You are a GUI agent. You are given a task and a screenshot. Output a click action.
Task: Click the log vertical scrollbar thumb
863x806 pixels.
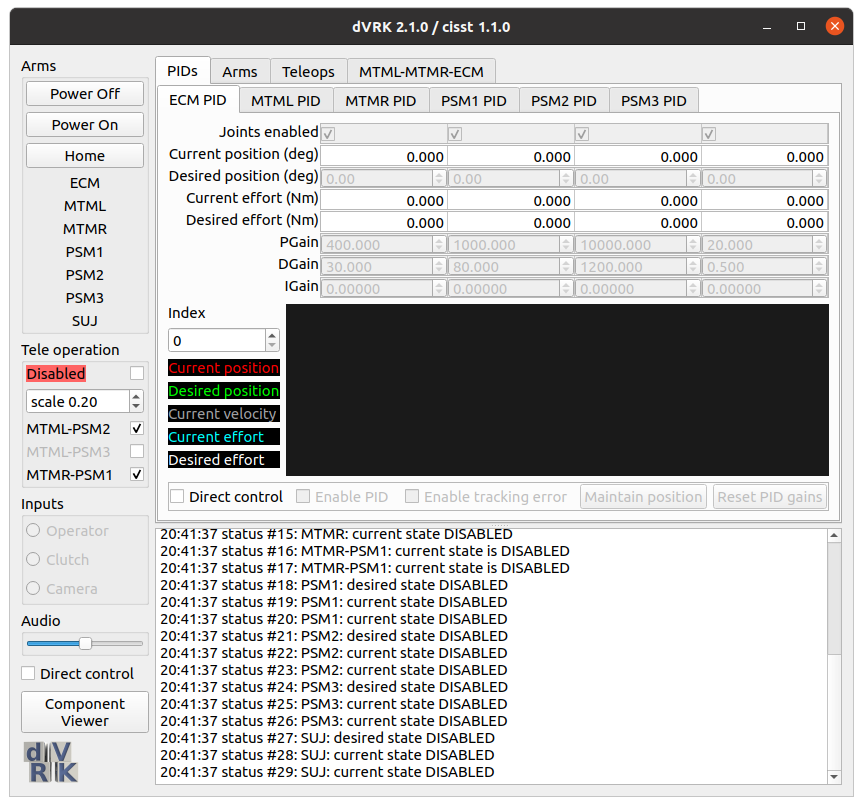[x=834, y=598]
